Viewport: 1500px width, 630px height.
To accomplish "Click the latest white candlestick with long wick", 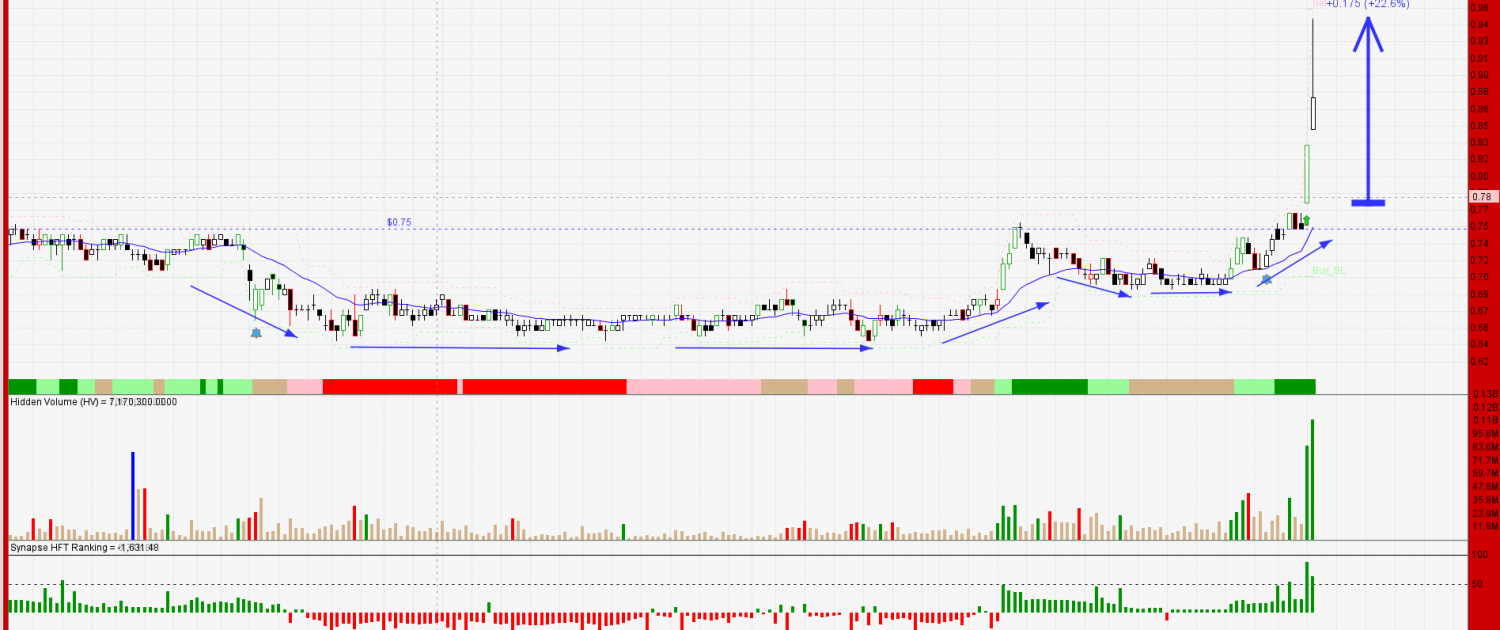I will (x=1313, y=112).
